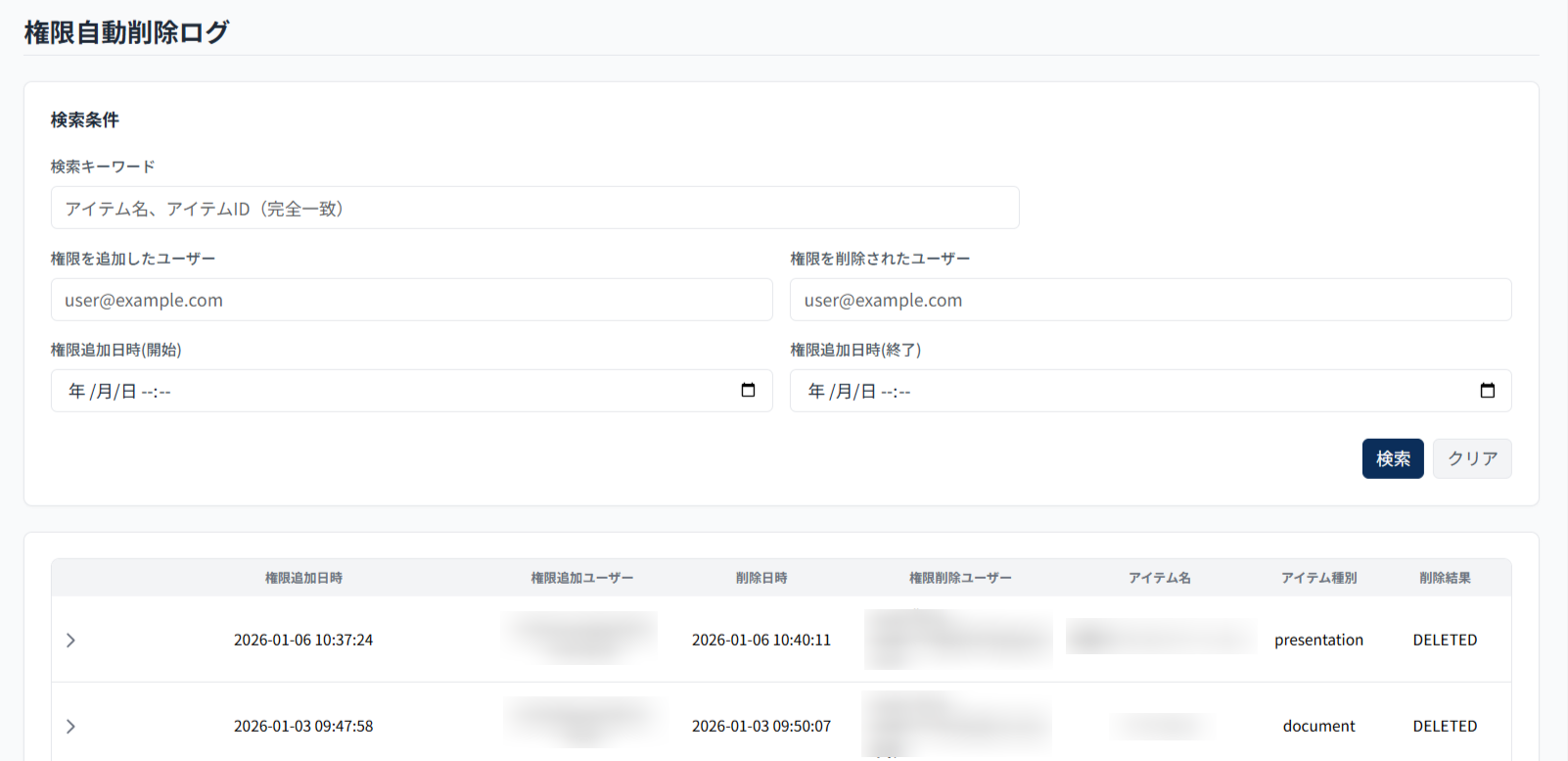Select the アイテム種別 column header
Viewport: 1568px width, 761px height.
click(1318, 579)
